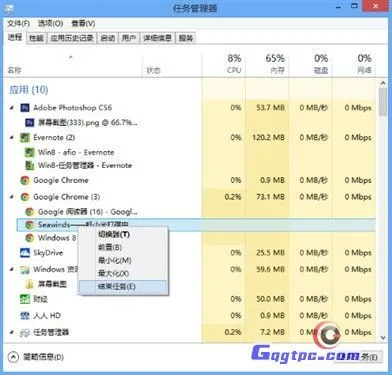392x375 pixels.
Task: Switch to the 性能 tab
Action: pos(36,38)
